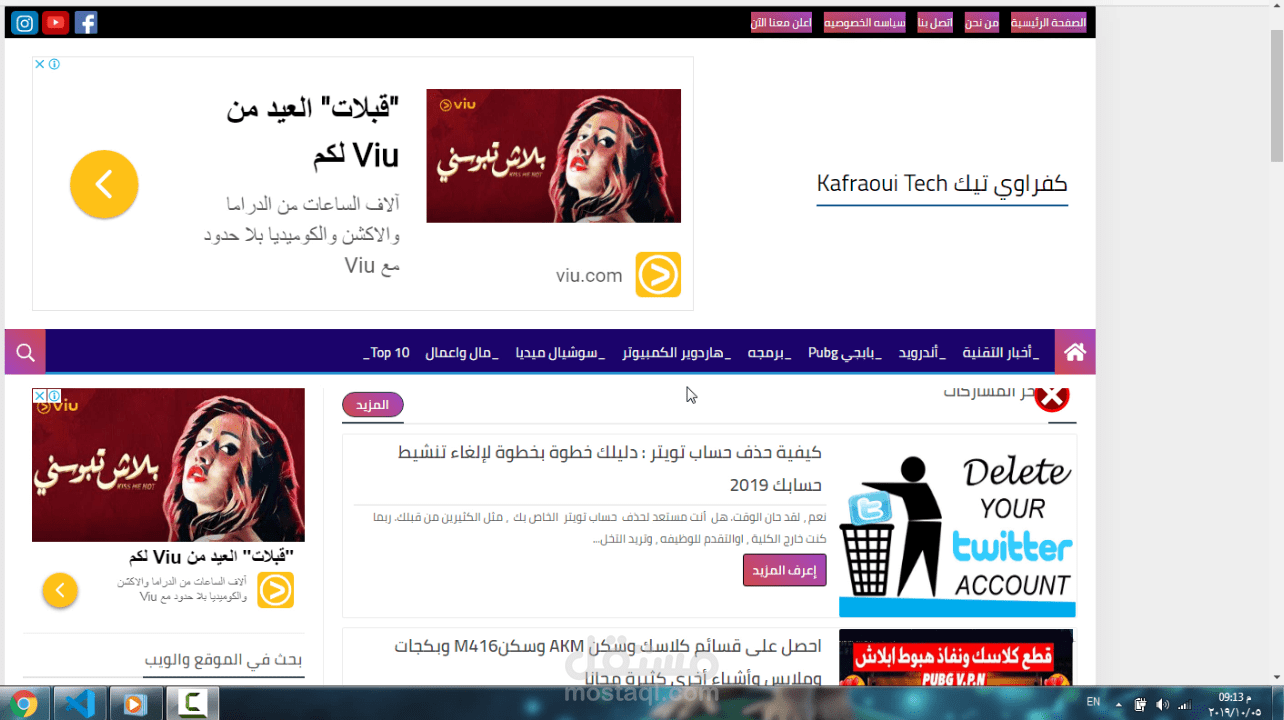Click the page vertical scrollbar thumb
The height and width of the screenshot is (720, 1284).
(x=1276, y=95)
